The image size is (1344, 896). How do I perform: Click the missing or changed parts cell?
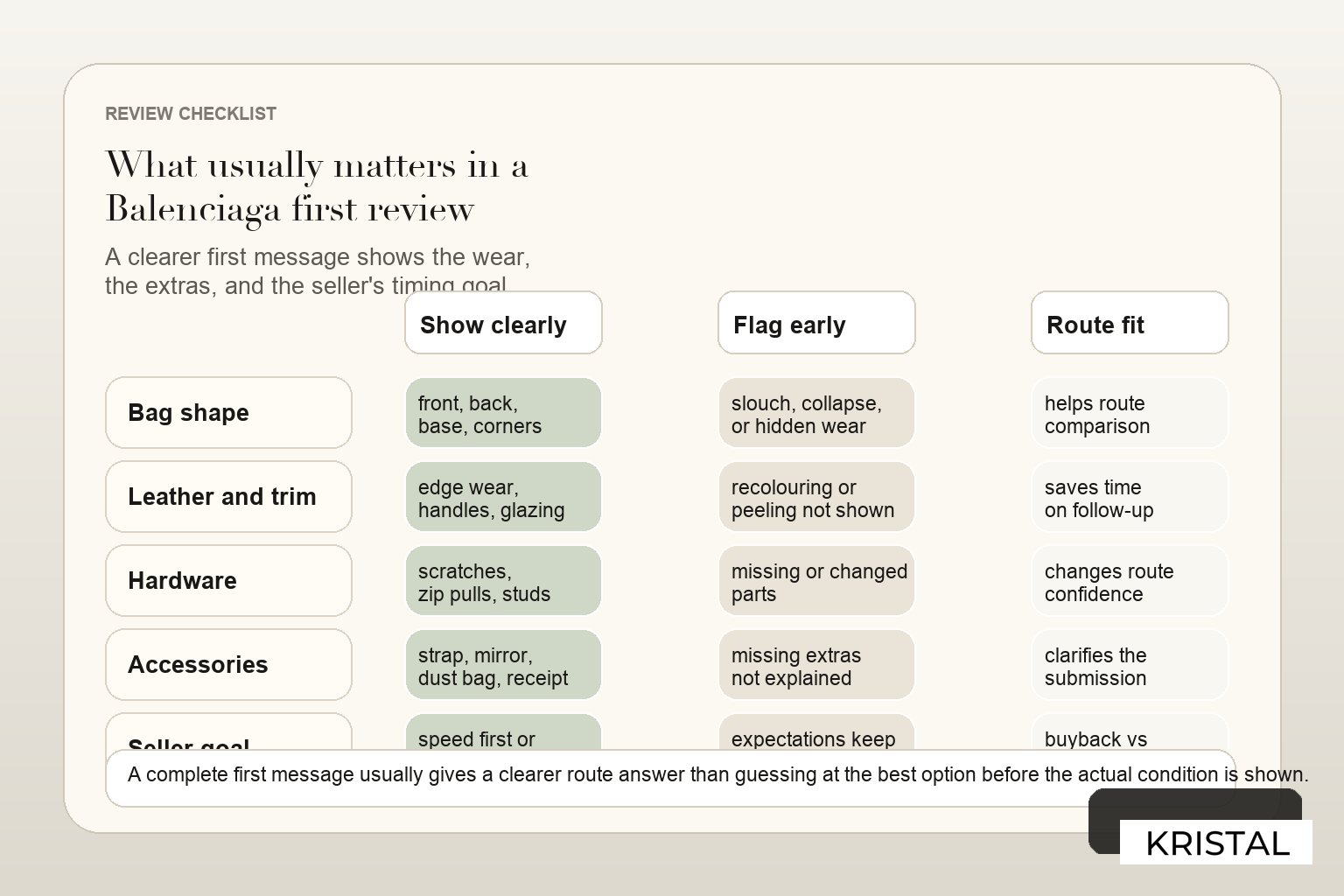click(x=816, y=581)
